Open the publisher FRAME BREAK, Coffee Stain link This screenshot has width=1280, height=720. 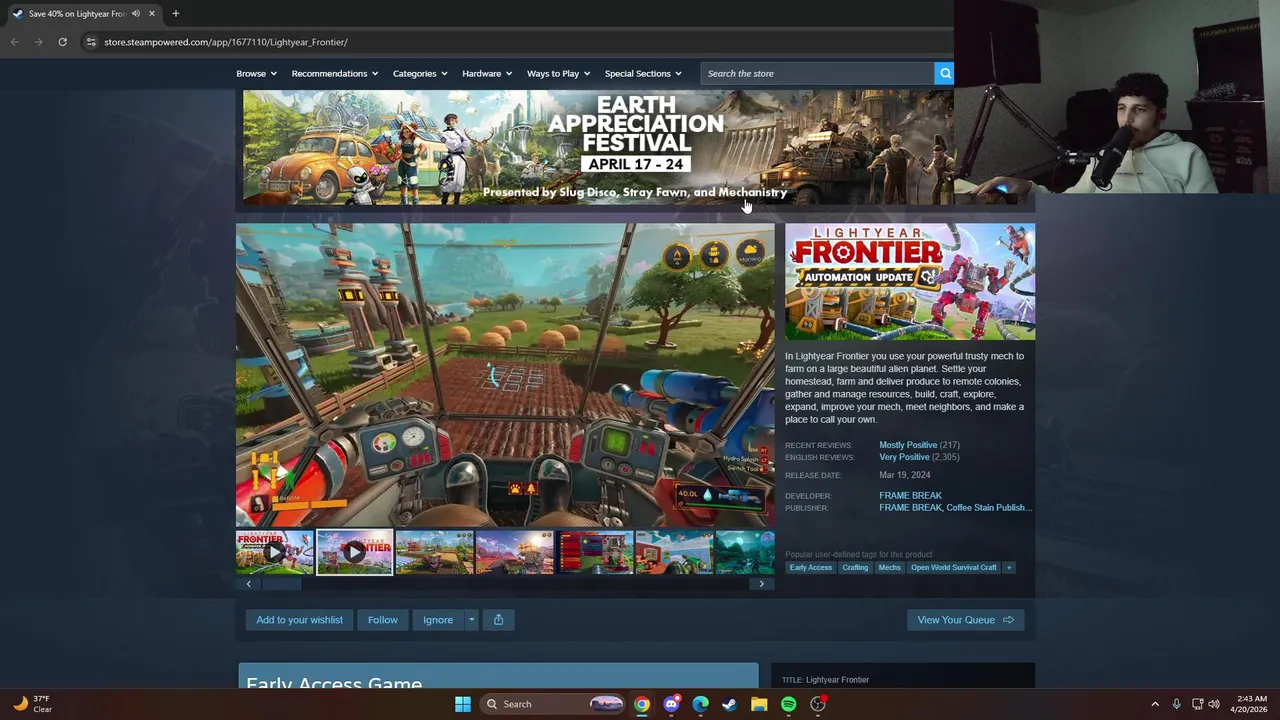955,508
